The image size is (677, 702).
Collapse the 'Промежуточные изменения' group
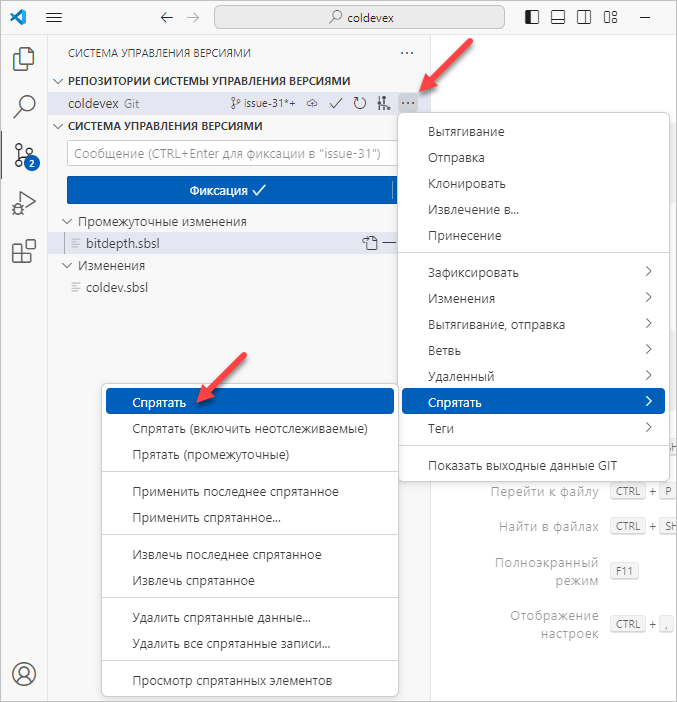67,221
